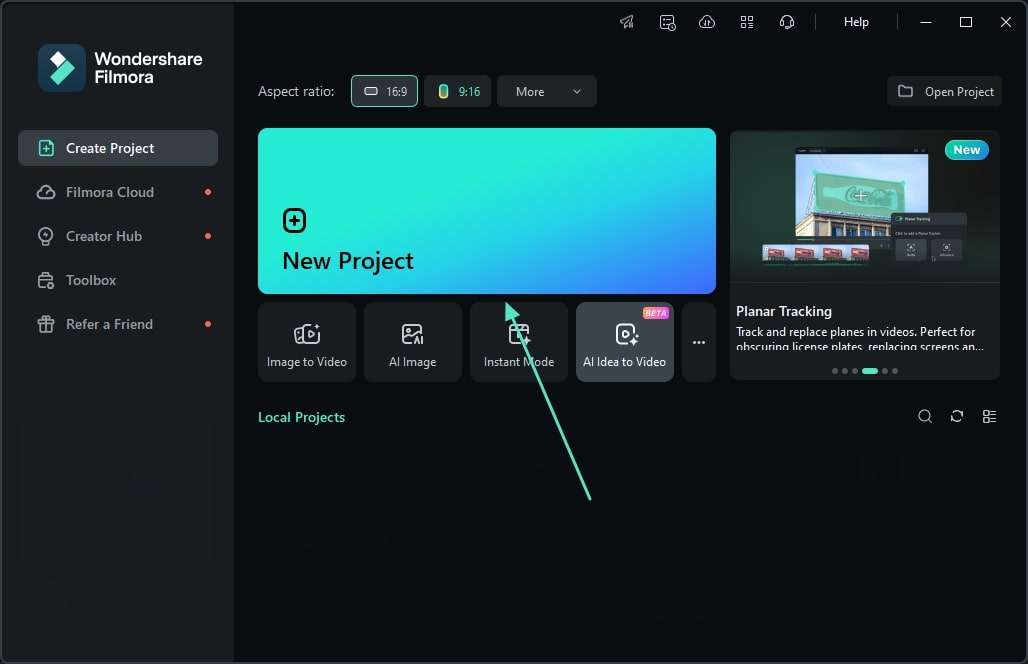Switch local projects list view layout

[x=989, y=416]
